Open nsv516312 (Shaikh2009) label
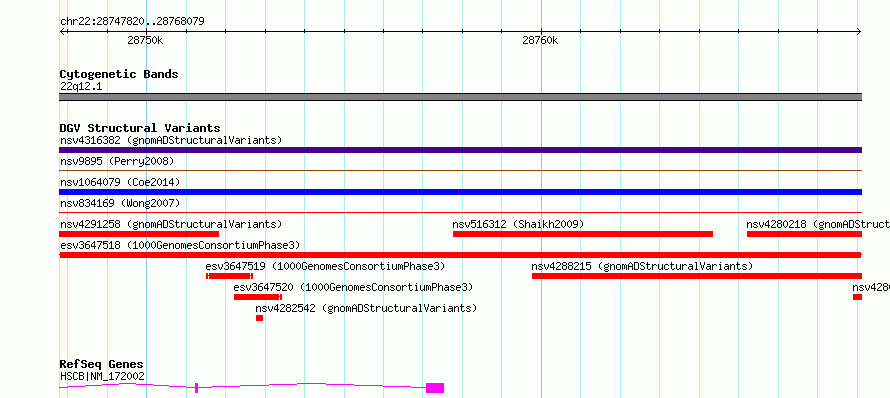 tap(518, 224)
